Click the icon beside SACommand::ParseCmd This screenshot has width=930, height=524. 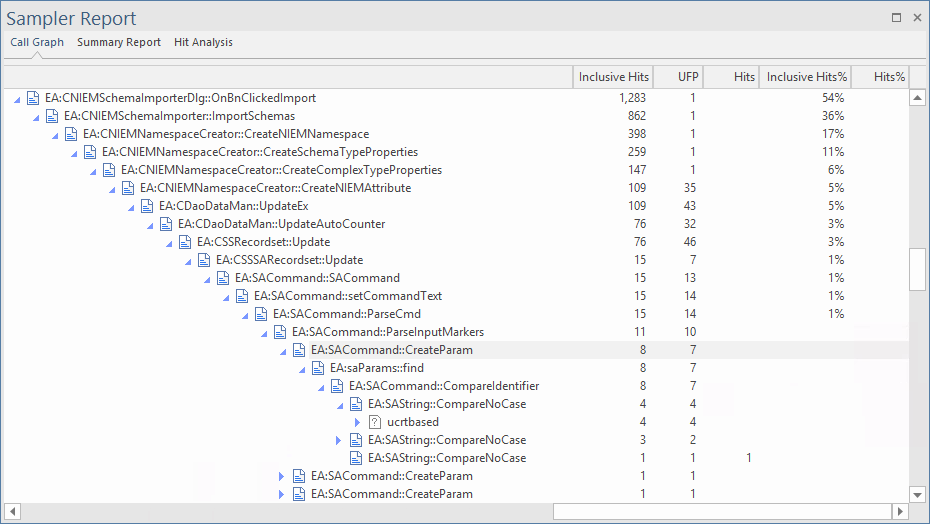pyautogui.click(x=261, y=314)
